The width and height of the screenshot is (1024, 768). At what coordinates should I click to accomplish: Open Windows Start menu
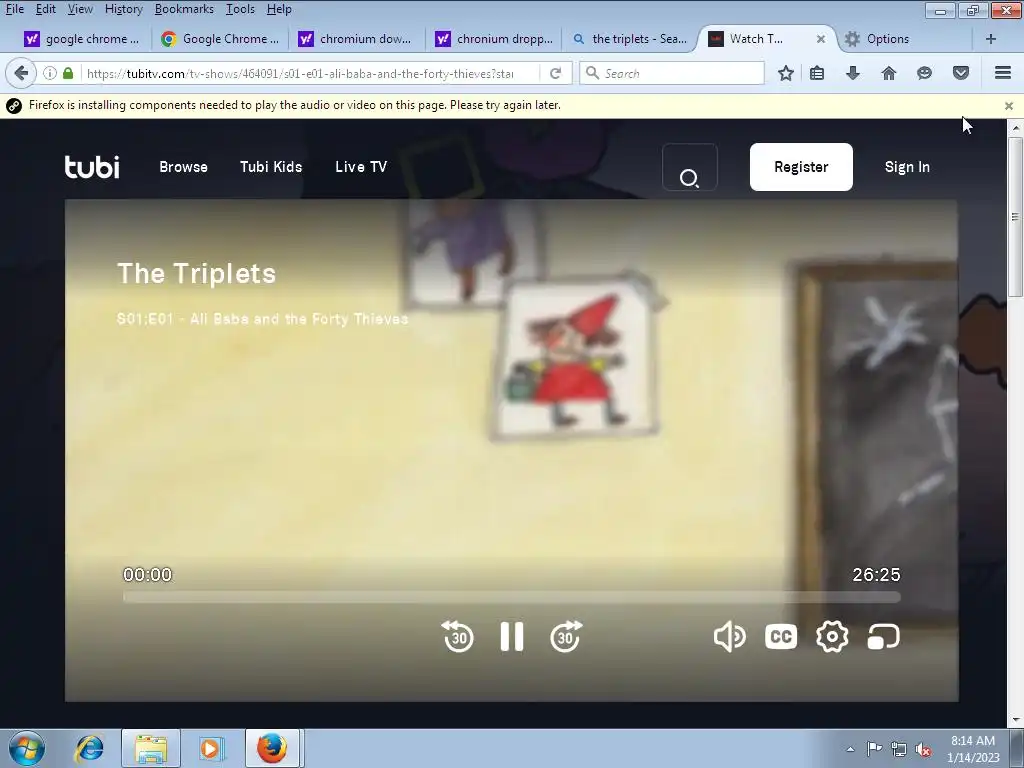pos(26,748)
